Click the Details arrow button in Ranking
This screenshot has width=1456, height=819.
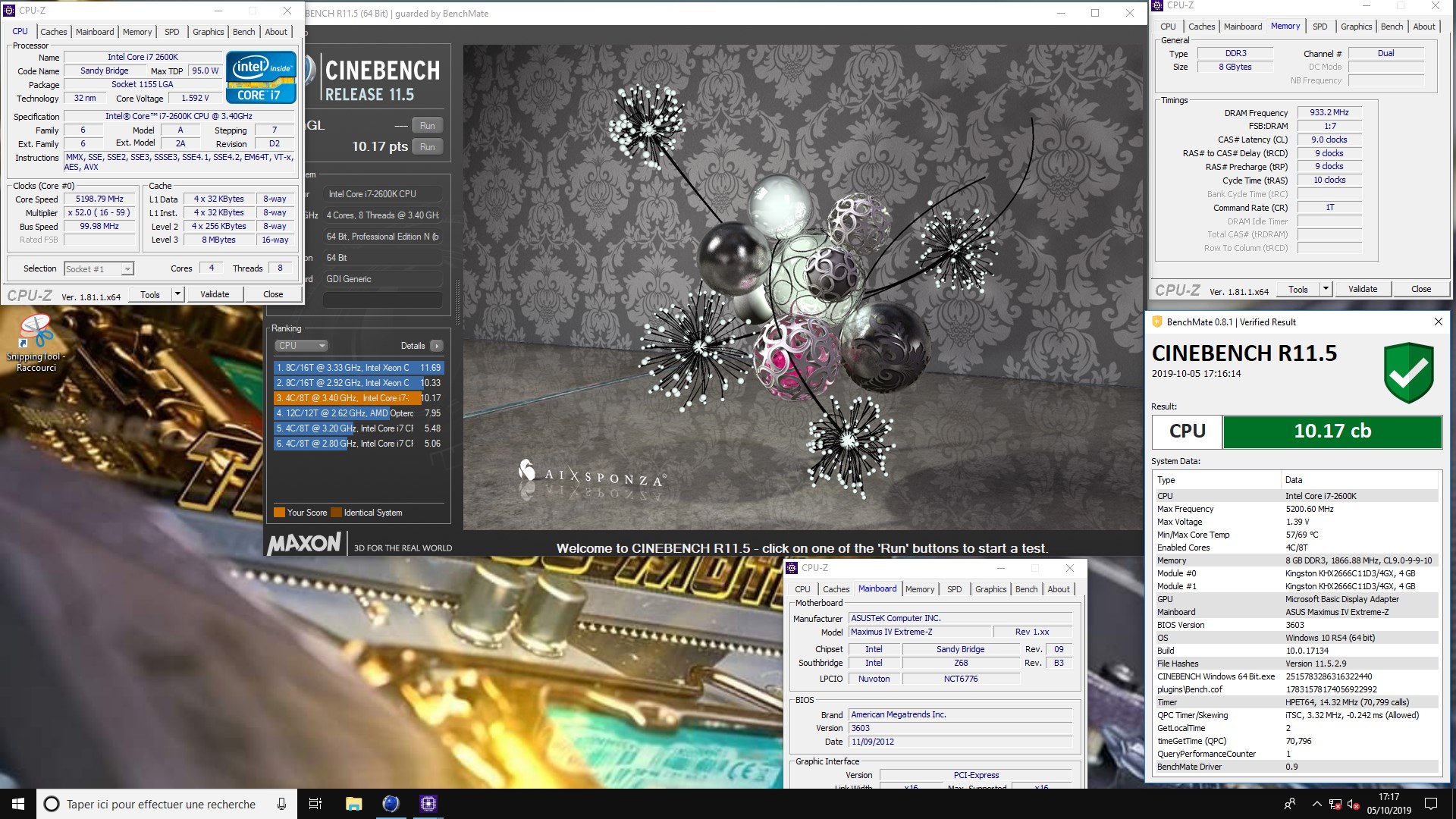[x=436, y=346]
